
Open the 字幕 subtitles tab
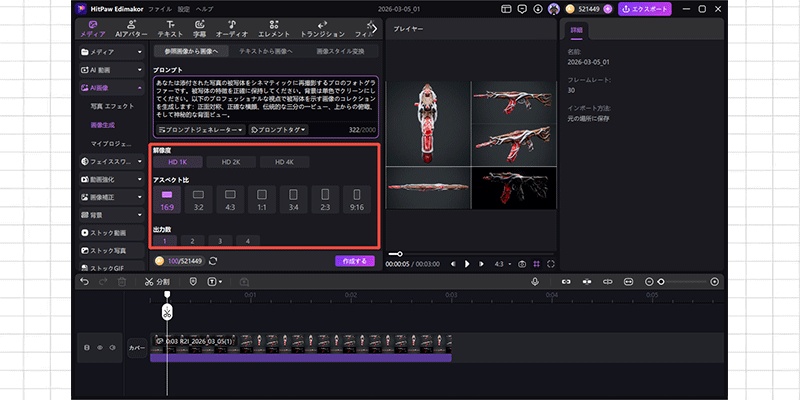pos(199,29)
